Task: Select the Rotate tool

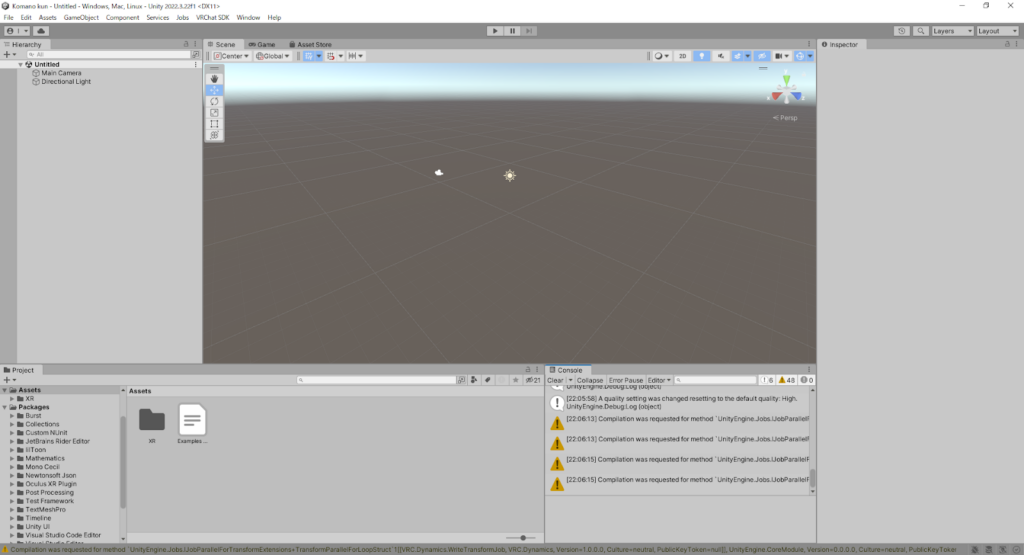Action: click(214, 101)
